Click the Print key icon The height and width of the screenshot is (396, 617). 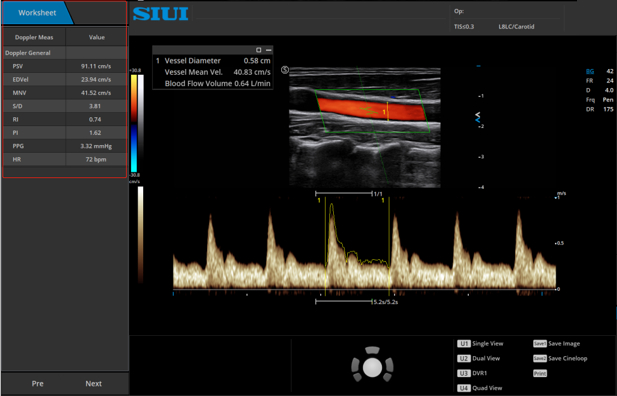tap(540, 373)
